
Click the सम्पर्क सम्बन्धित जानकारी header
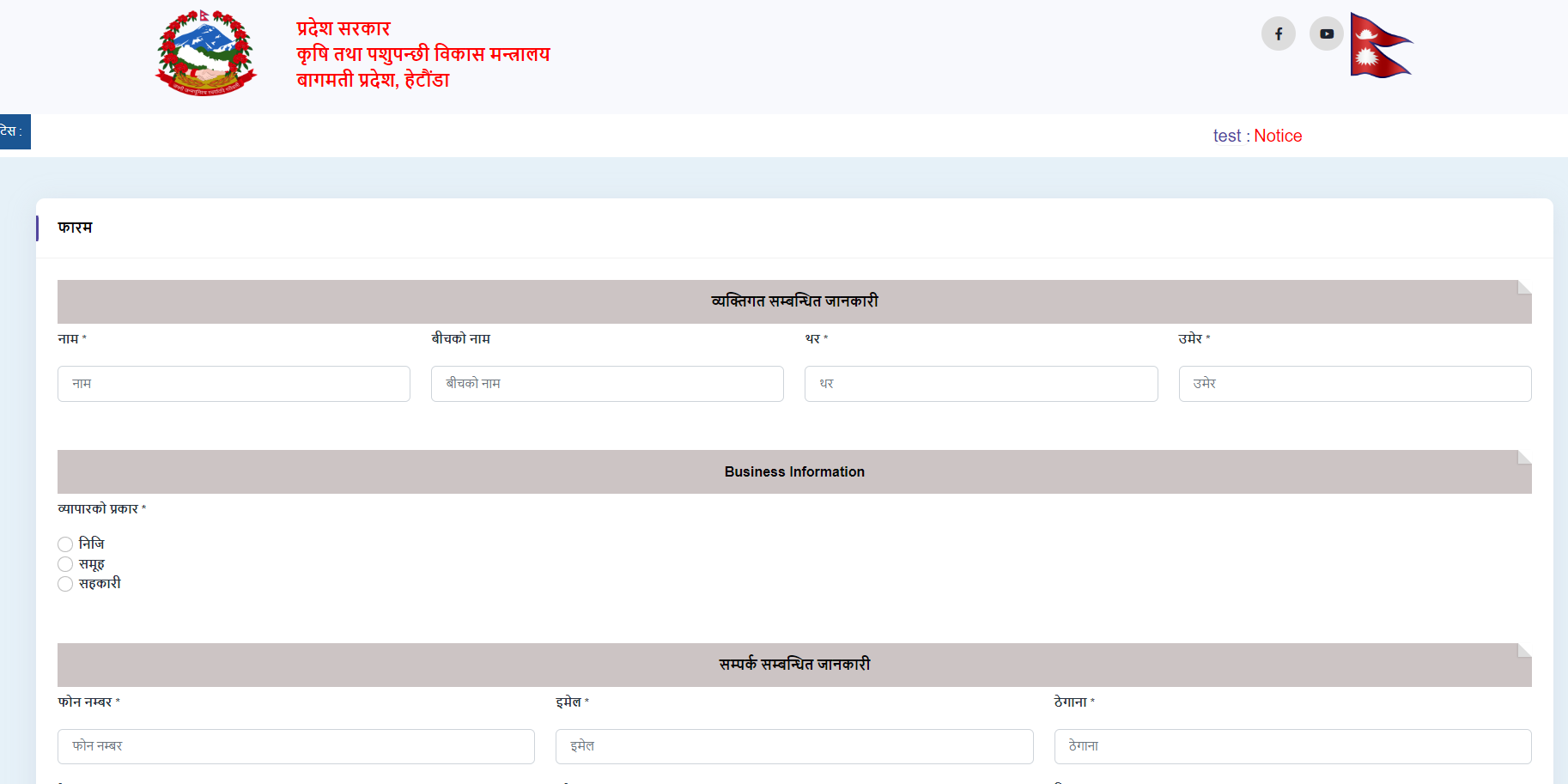tap(794, 665)
